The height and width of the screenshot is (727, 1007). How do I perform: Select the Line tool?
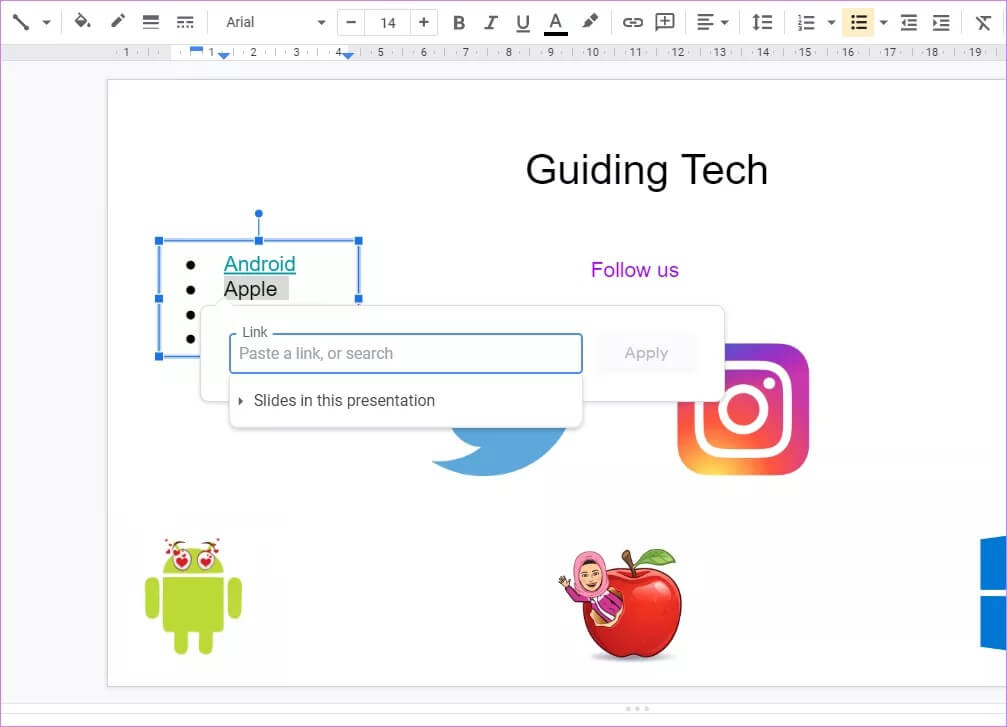tap(21, 22)
